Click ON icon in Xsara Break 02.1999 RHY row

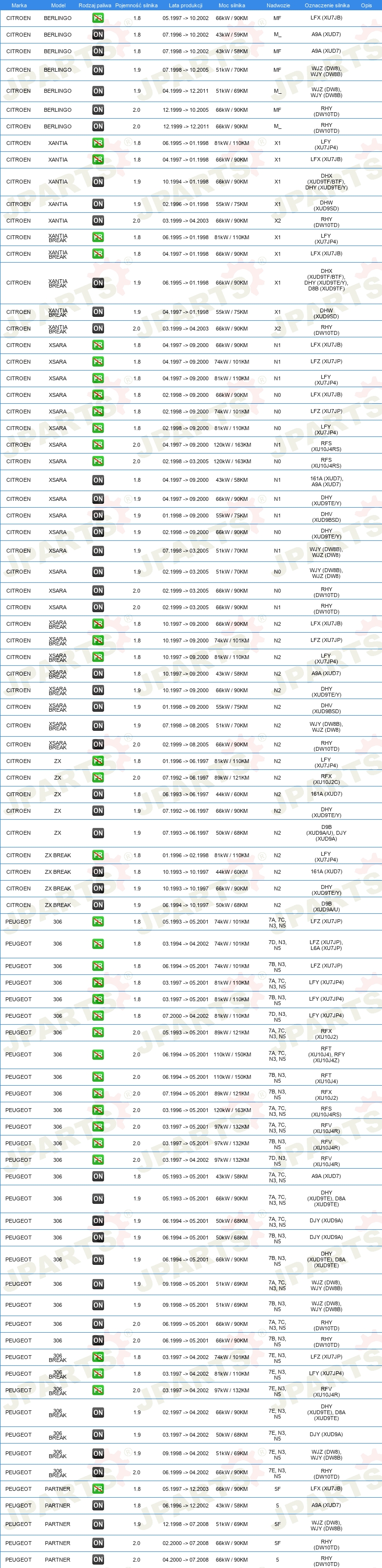pyautogui.click(x=98, y=744)
